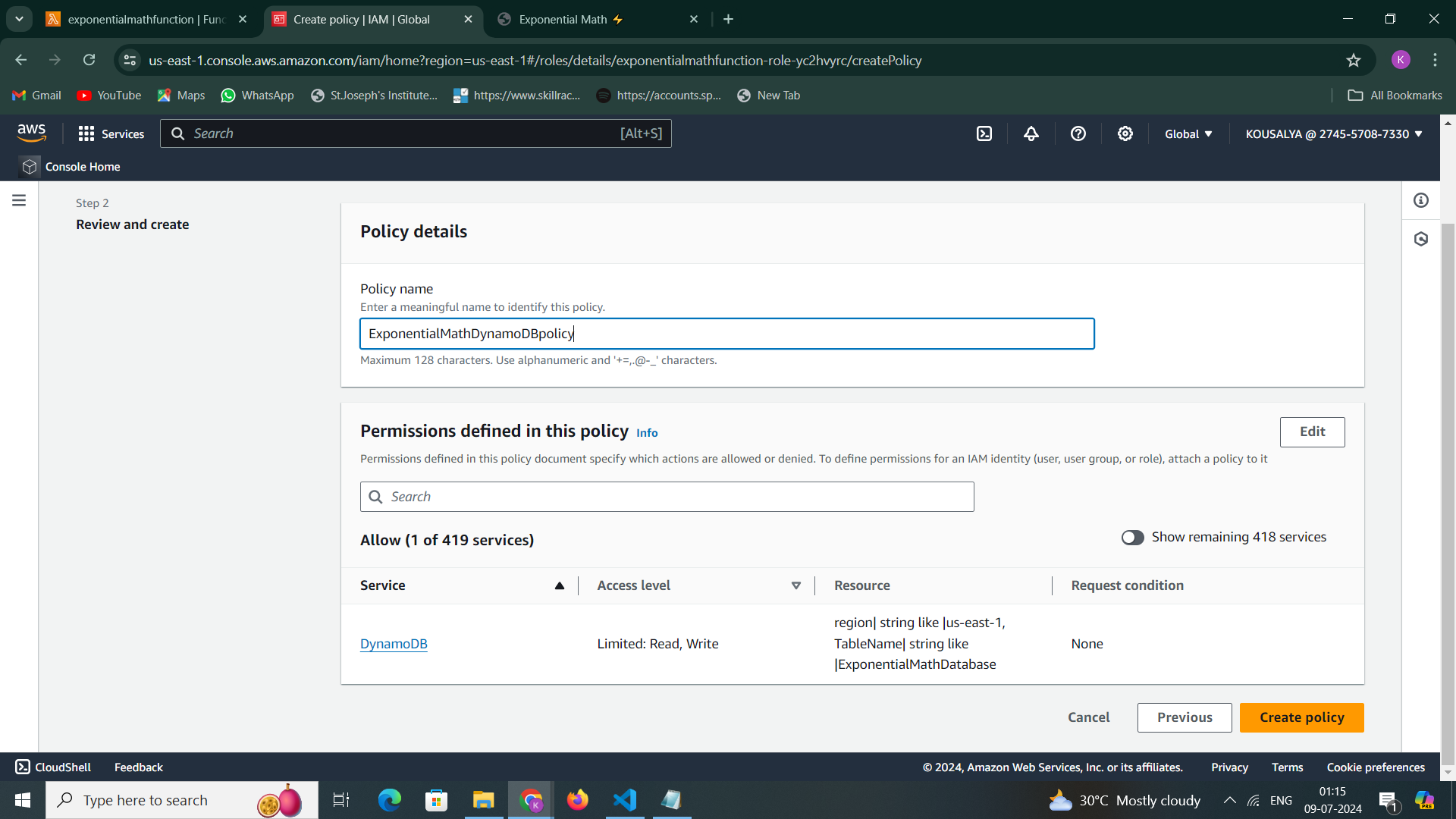Switch to Exponential Math browser tab

tap(598, 20)
